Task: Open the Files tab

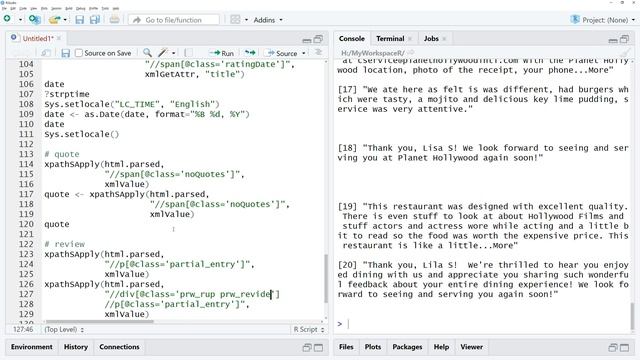Action: [346, 347]
